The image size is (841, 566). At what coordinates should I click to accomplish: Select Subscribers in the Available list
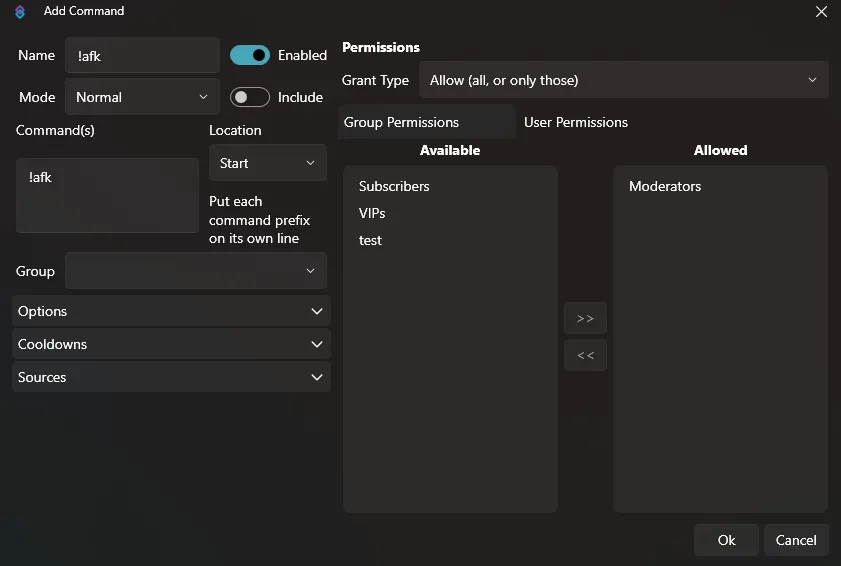tap(394, 186)
